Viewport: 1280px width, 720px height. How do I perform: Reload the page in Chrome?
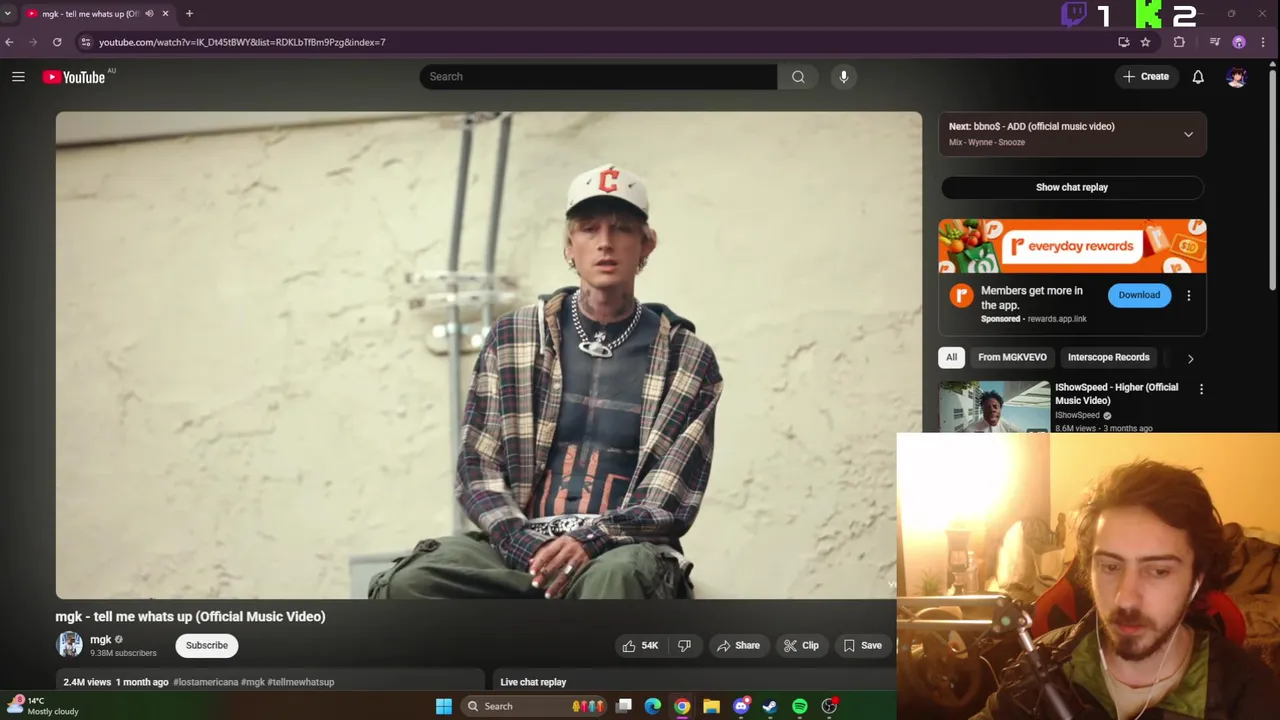coord(57,42)
